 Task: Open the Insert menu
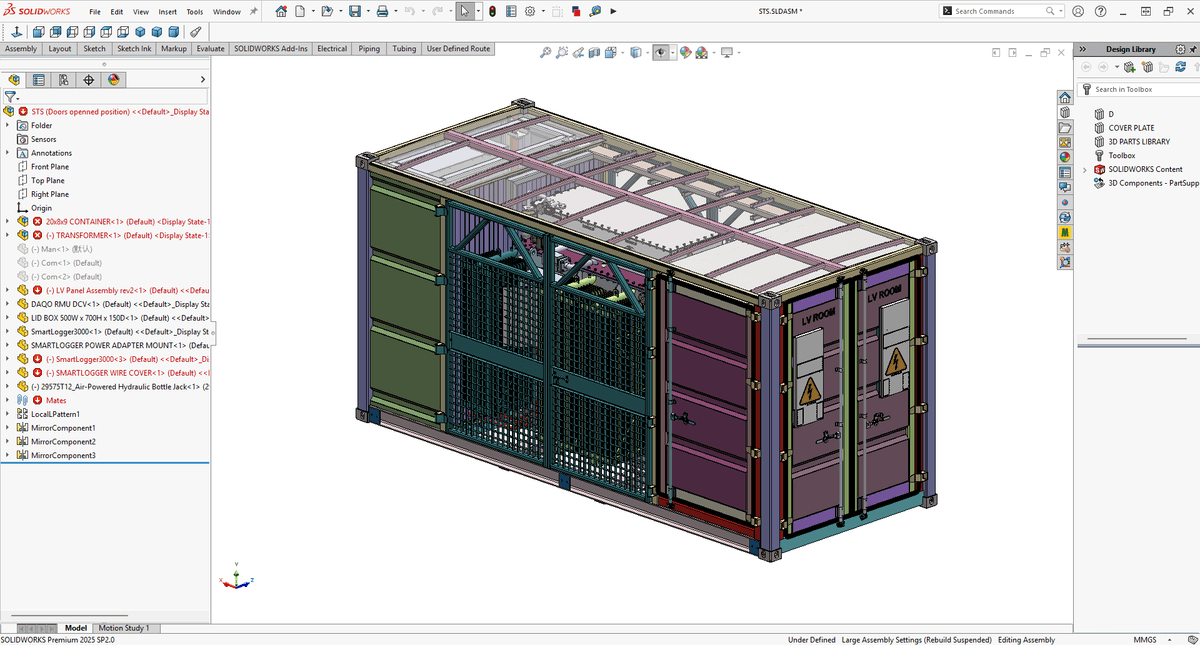pos(167,13)
